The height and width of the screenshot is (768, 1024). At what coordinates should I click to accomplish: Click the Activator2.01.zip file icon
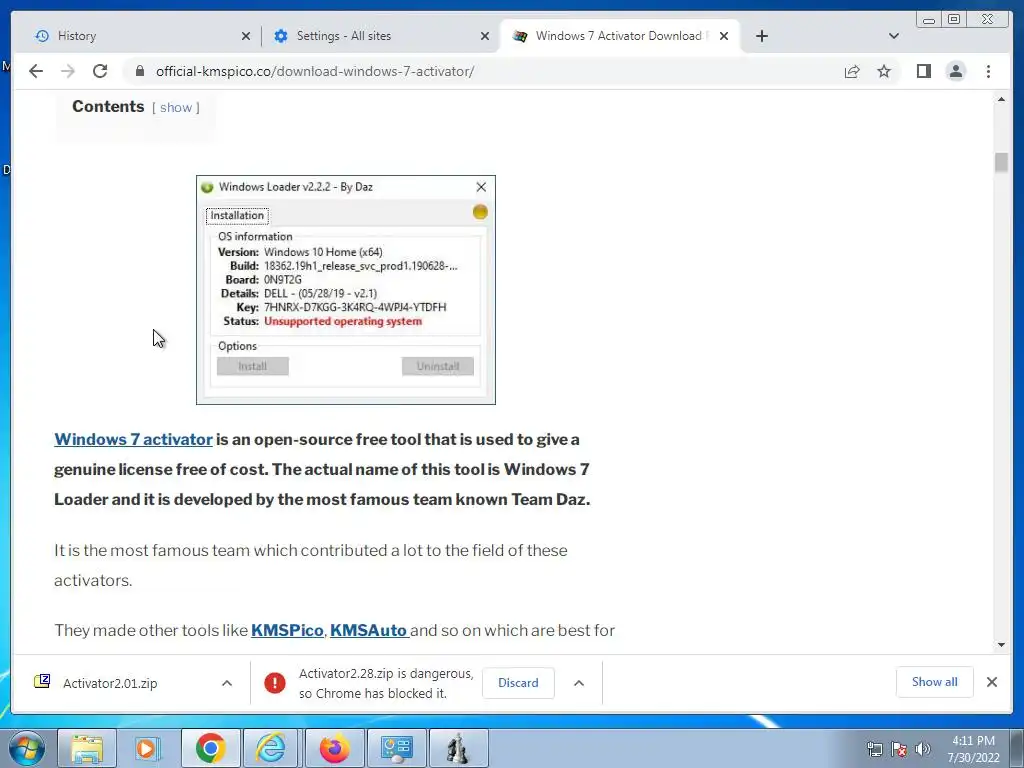[x=42, y=682]
